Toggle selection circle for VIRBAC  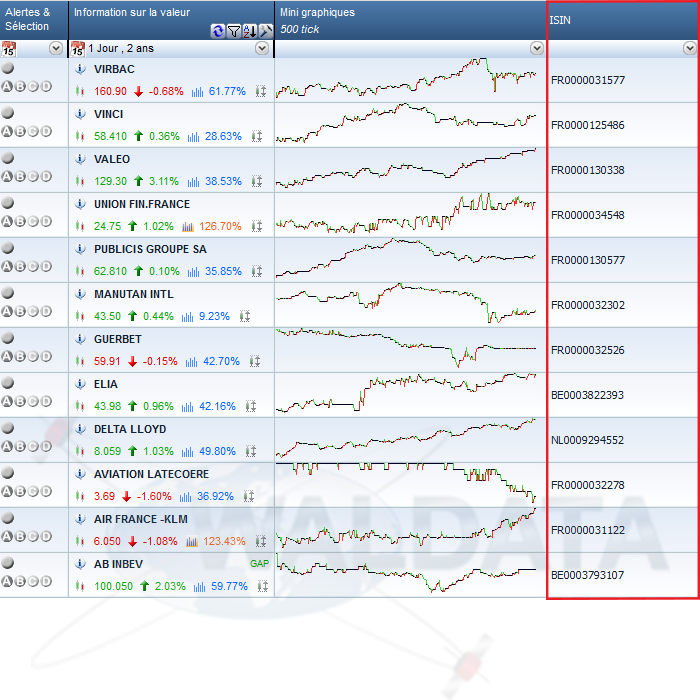(x=8, y=68)
